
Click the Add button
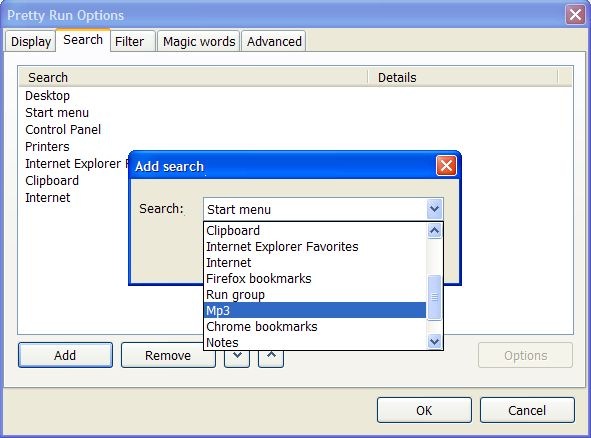[x=65, y=355]
